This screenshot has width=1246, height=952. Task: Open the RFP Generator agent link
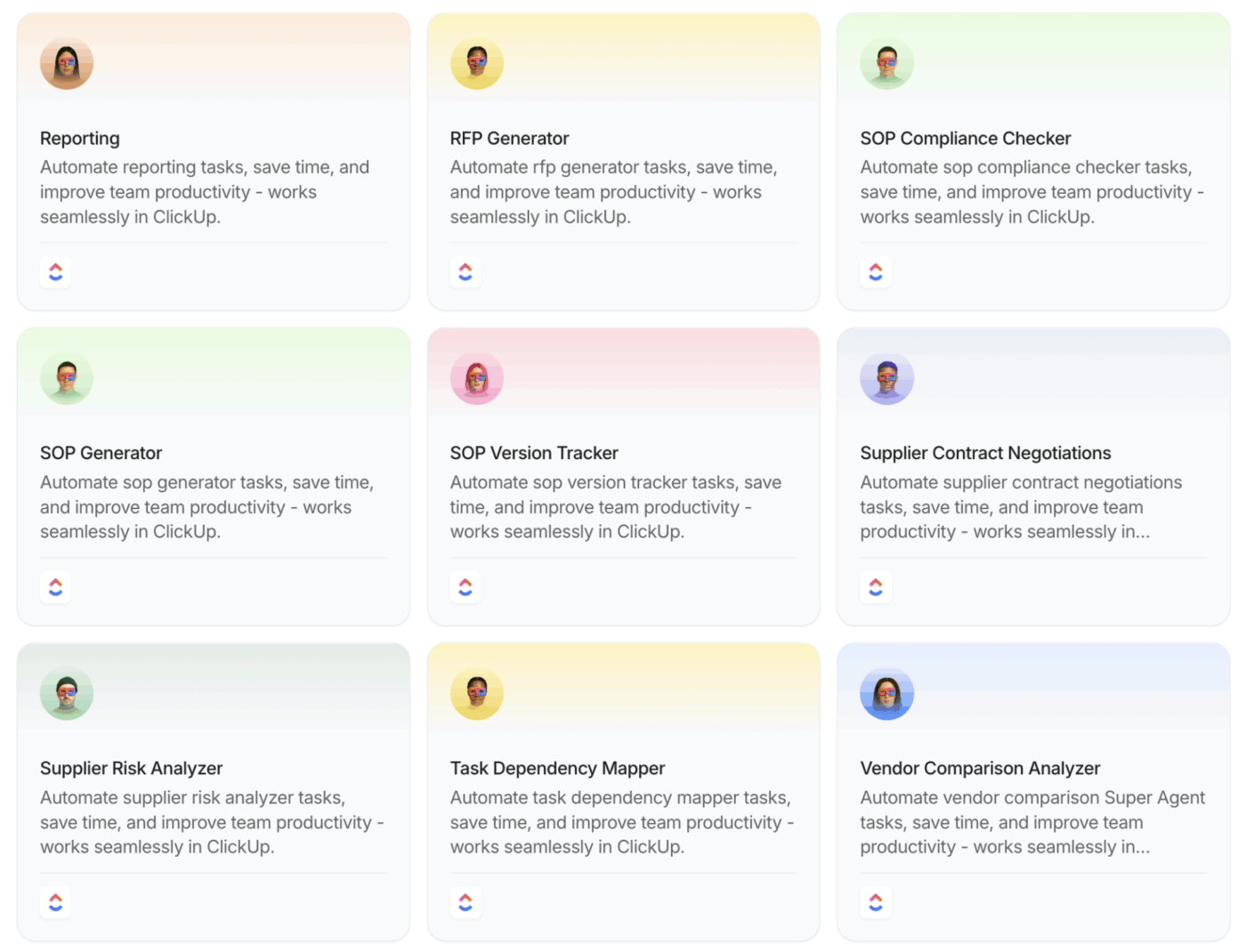[x=509, y=138]
